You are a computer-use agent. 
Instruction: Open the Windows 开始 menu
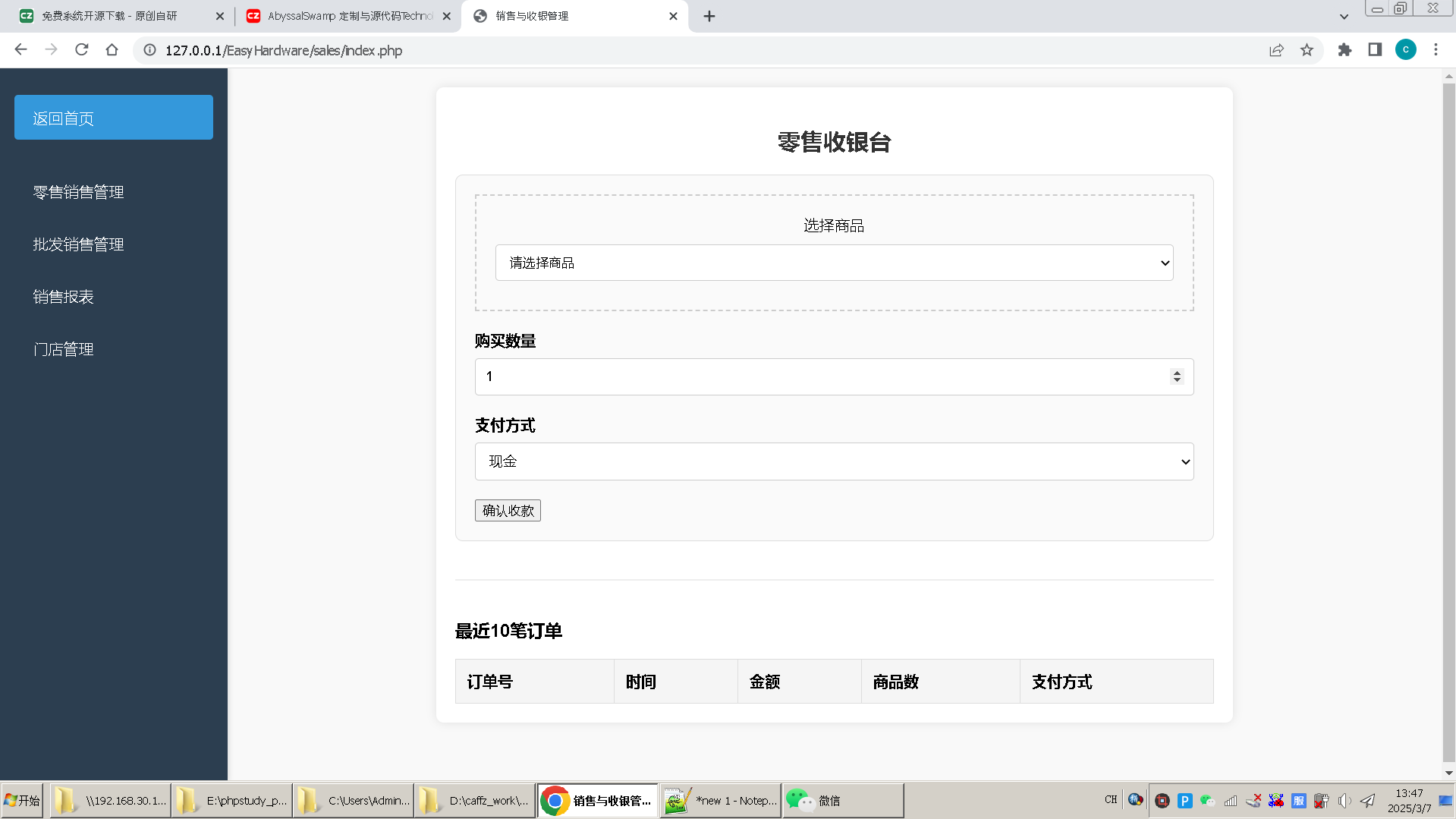[22, 801]
